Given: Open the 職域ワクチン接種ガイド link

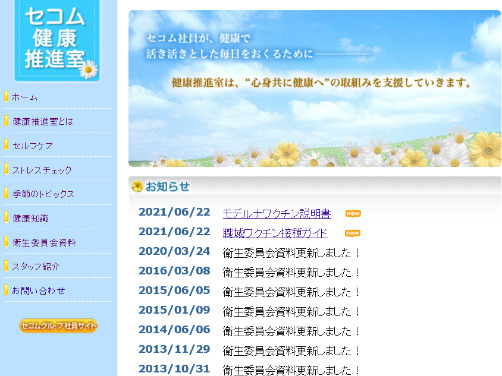Looking at the screenshot, I should [x=275, y=233].
